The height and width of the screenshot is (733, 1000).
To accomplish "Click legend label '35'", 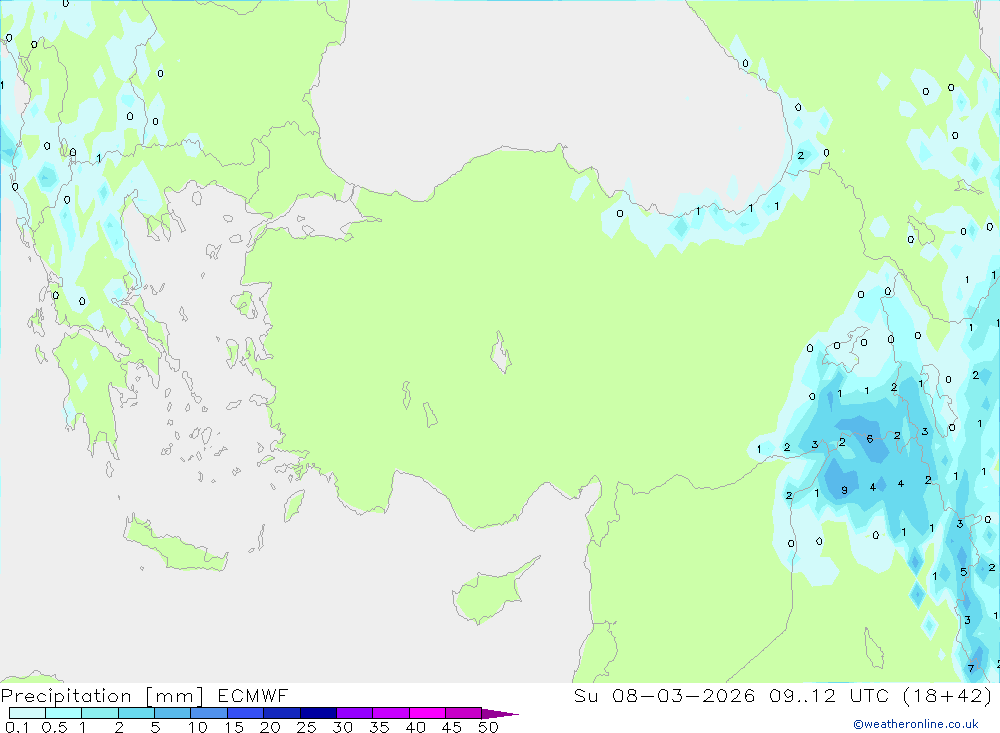I will (379, 727).
